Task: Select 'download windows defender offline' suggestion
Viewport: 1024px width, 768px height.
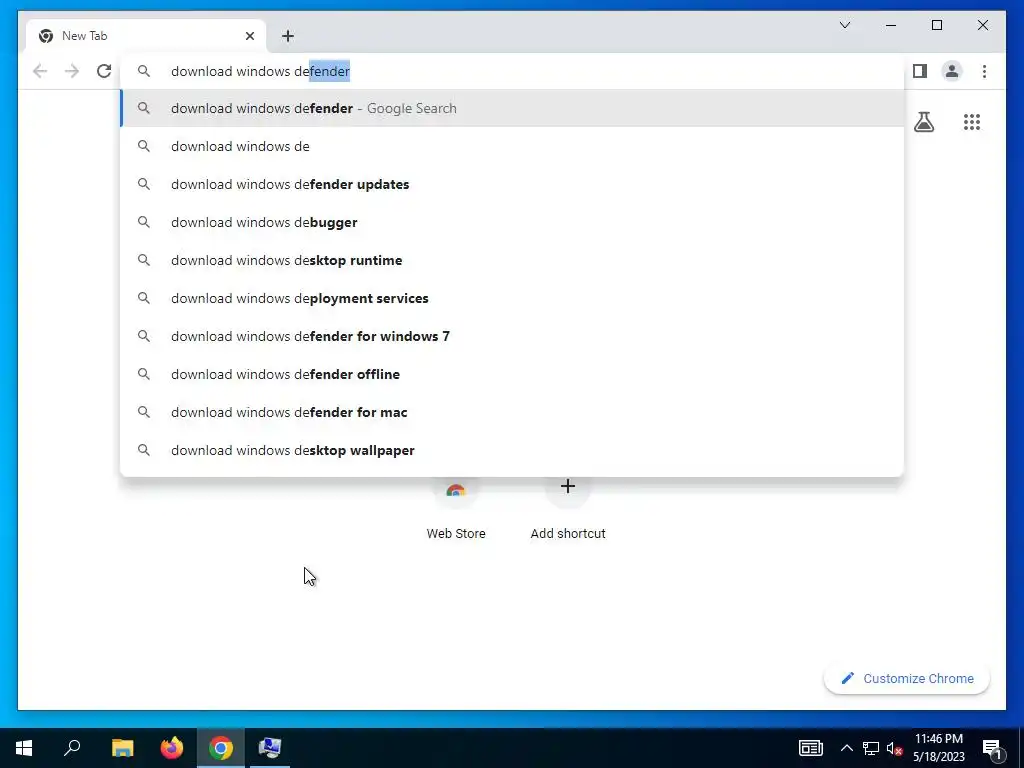Action: [x=512, y=374]
